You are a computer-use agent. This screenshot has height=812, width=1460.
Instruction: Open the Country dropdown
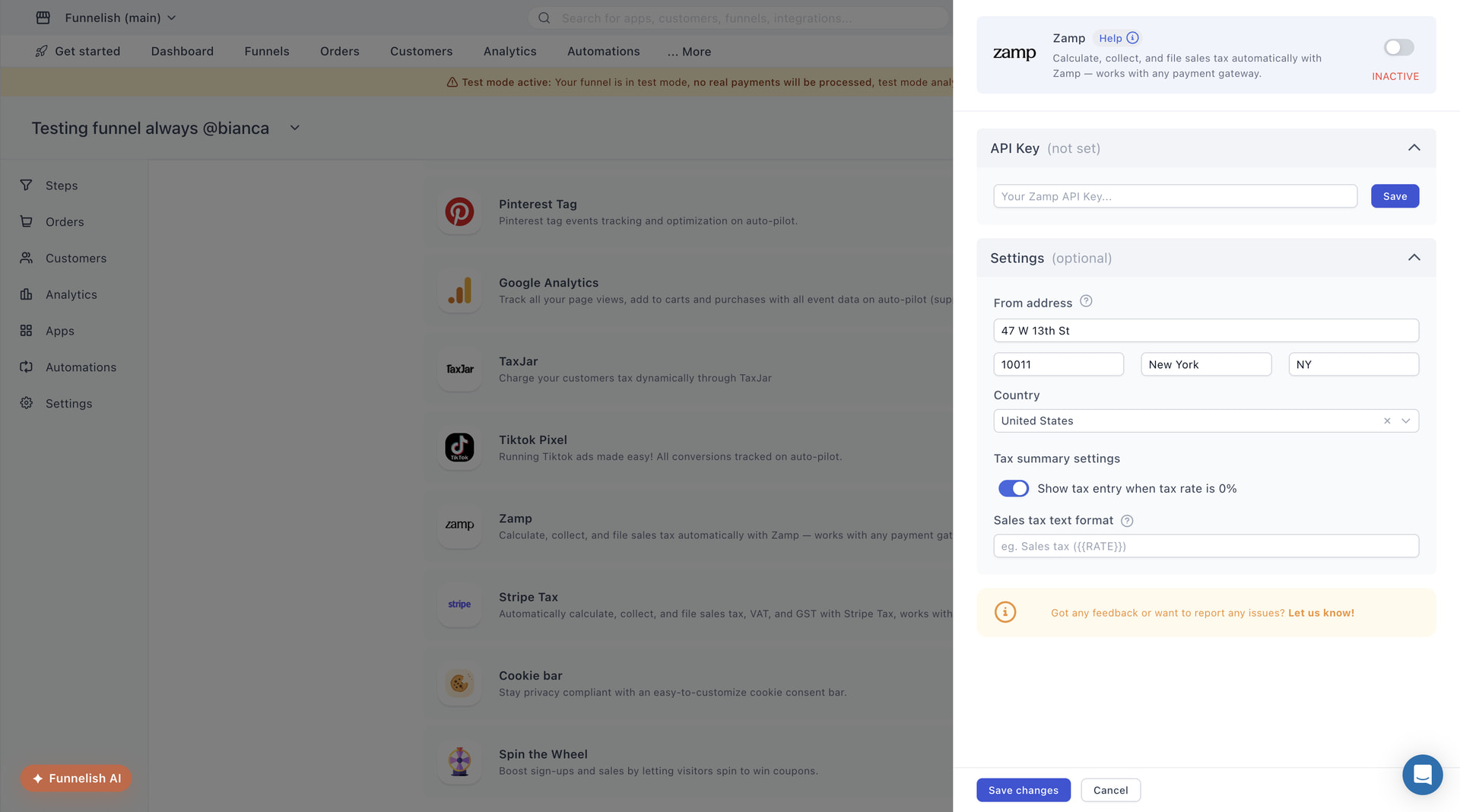[x=1406, y=420]
